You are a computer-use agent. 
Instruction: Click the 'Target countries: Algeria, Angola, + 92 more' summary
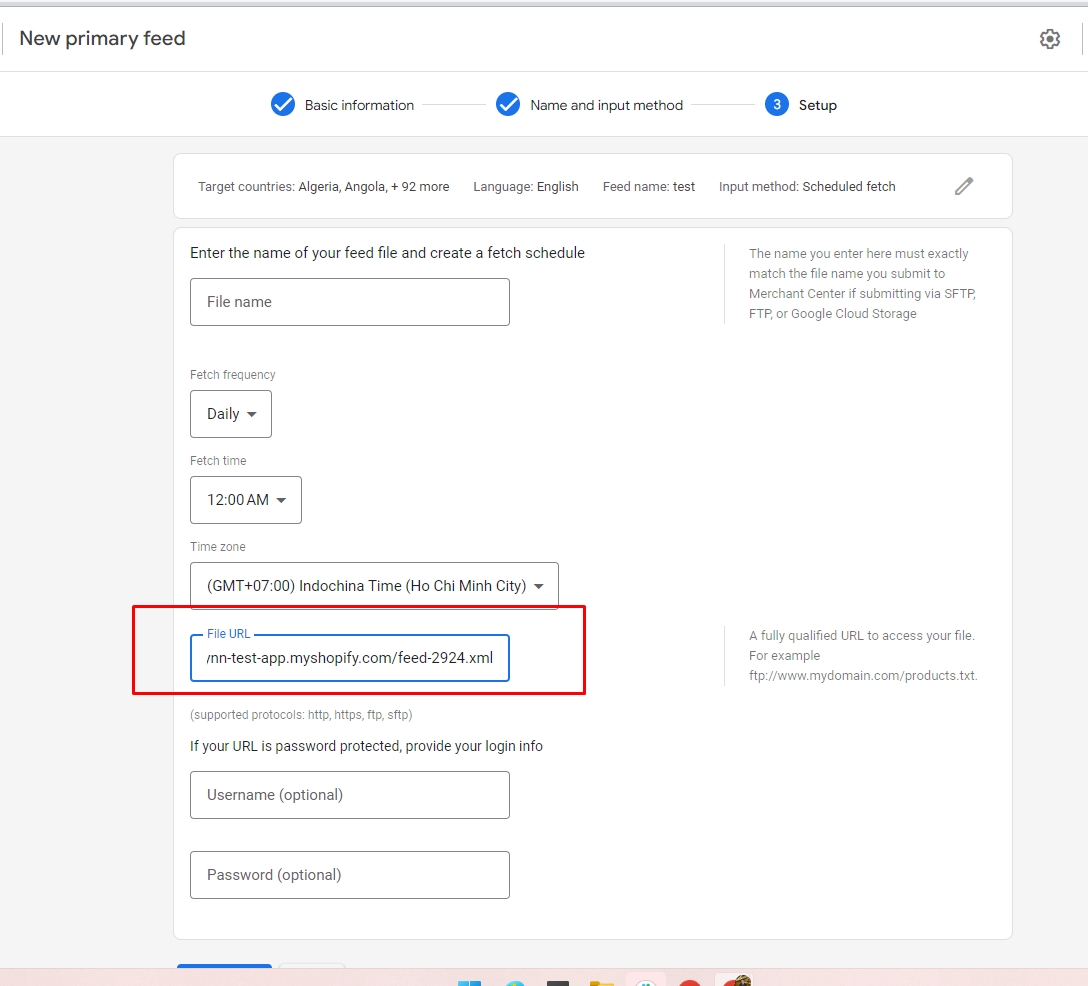coord(323,187)
